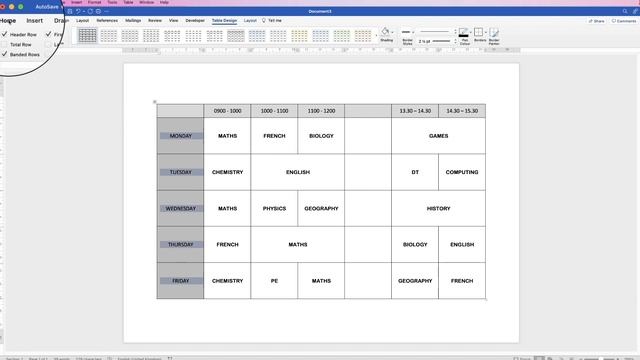Click the print icon in quick access toolbar
Screen dimensions: 640x360
(98, 11)
